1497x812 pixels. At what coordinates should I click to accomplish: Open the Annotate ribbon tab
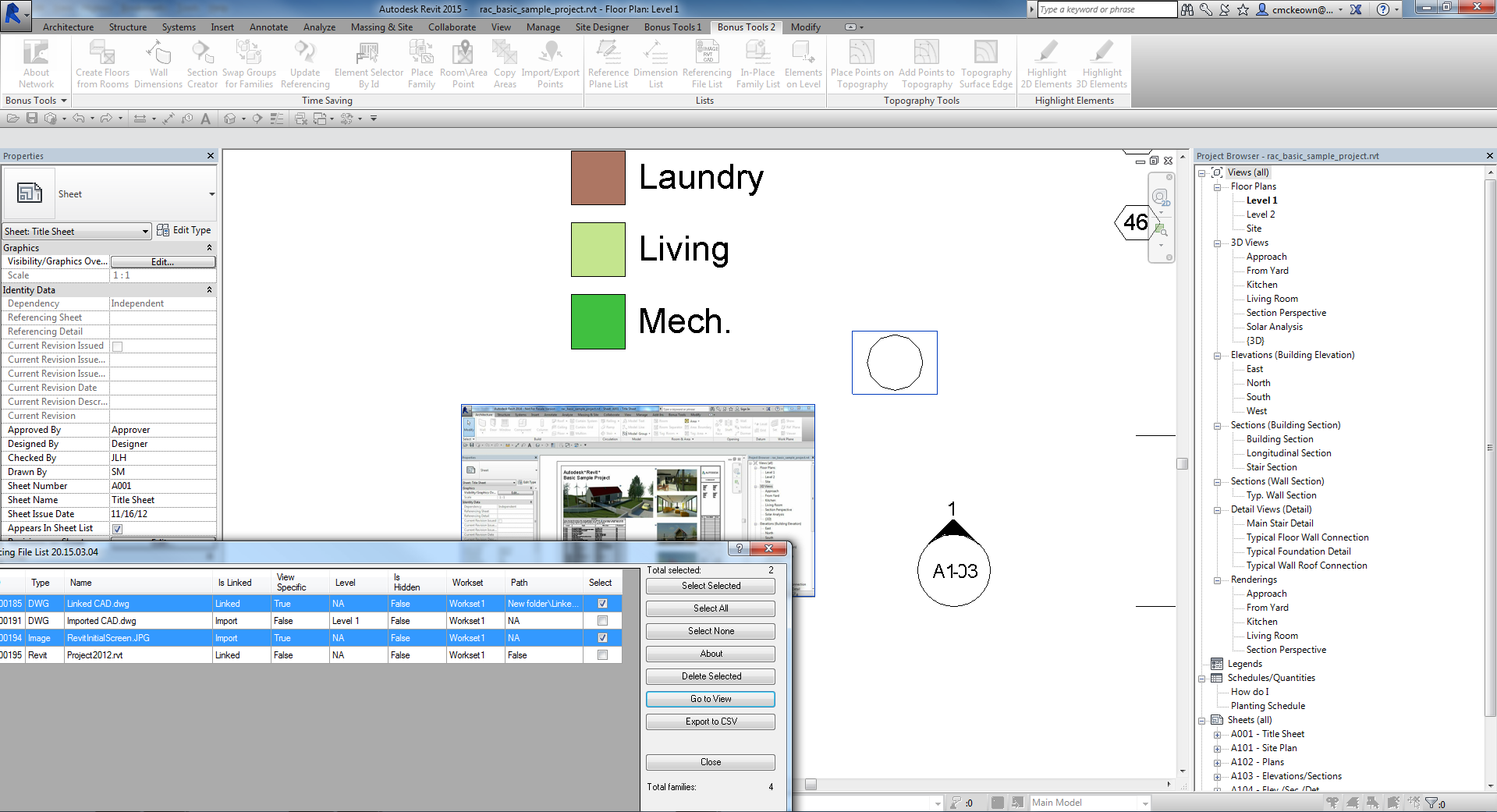pos(268,27)
